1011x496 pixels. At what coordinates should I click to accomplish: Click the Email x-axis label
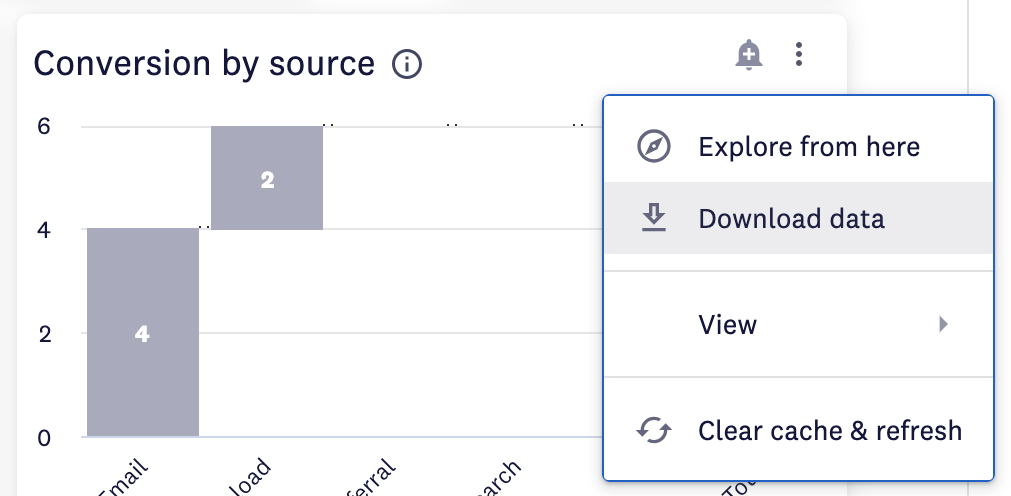(124, 478)
